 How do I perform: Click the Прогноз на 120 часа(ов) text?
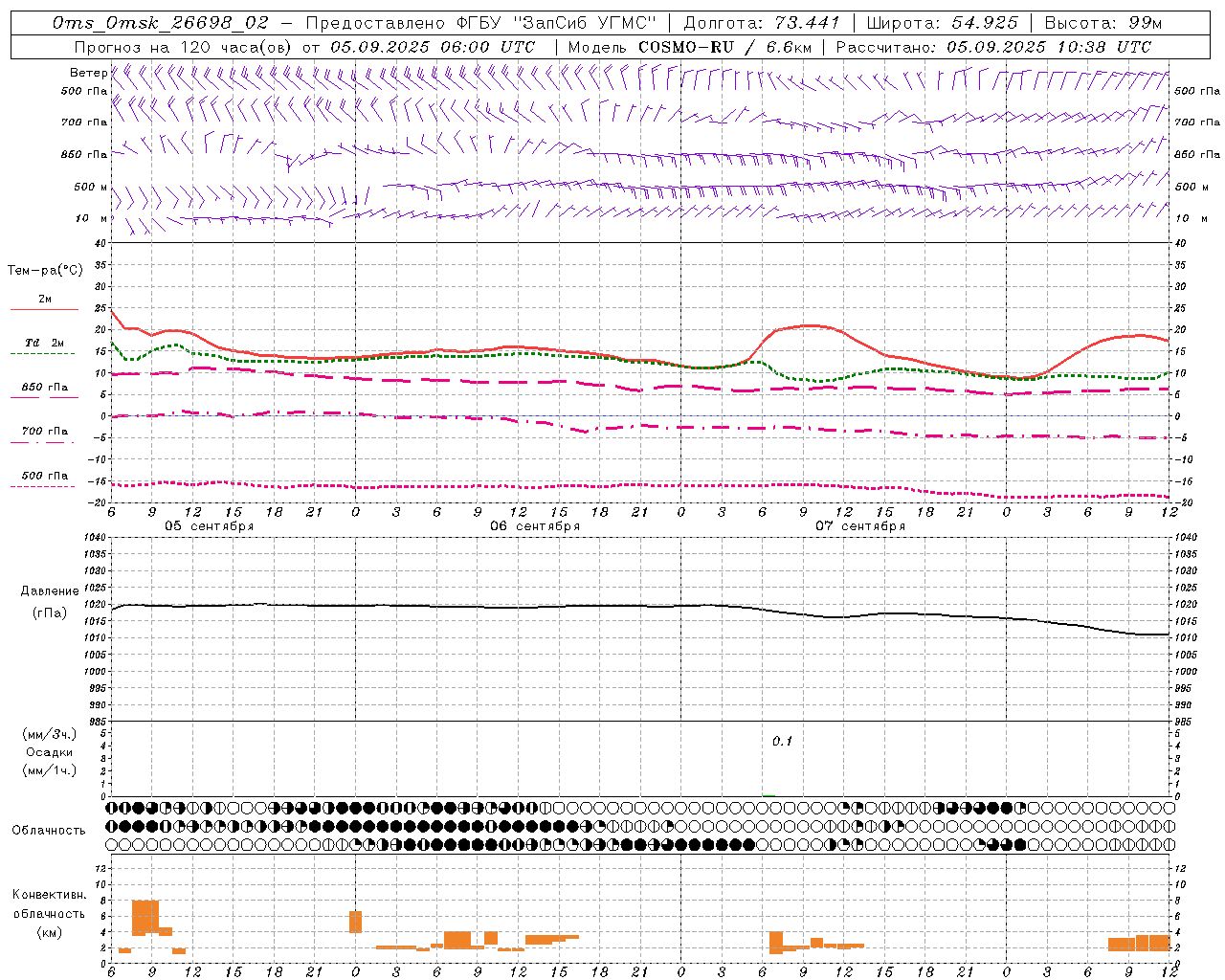tap(184, 47)
